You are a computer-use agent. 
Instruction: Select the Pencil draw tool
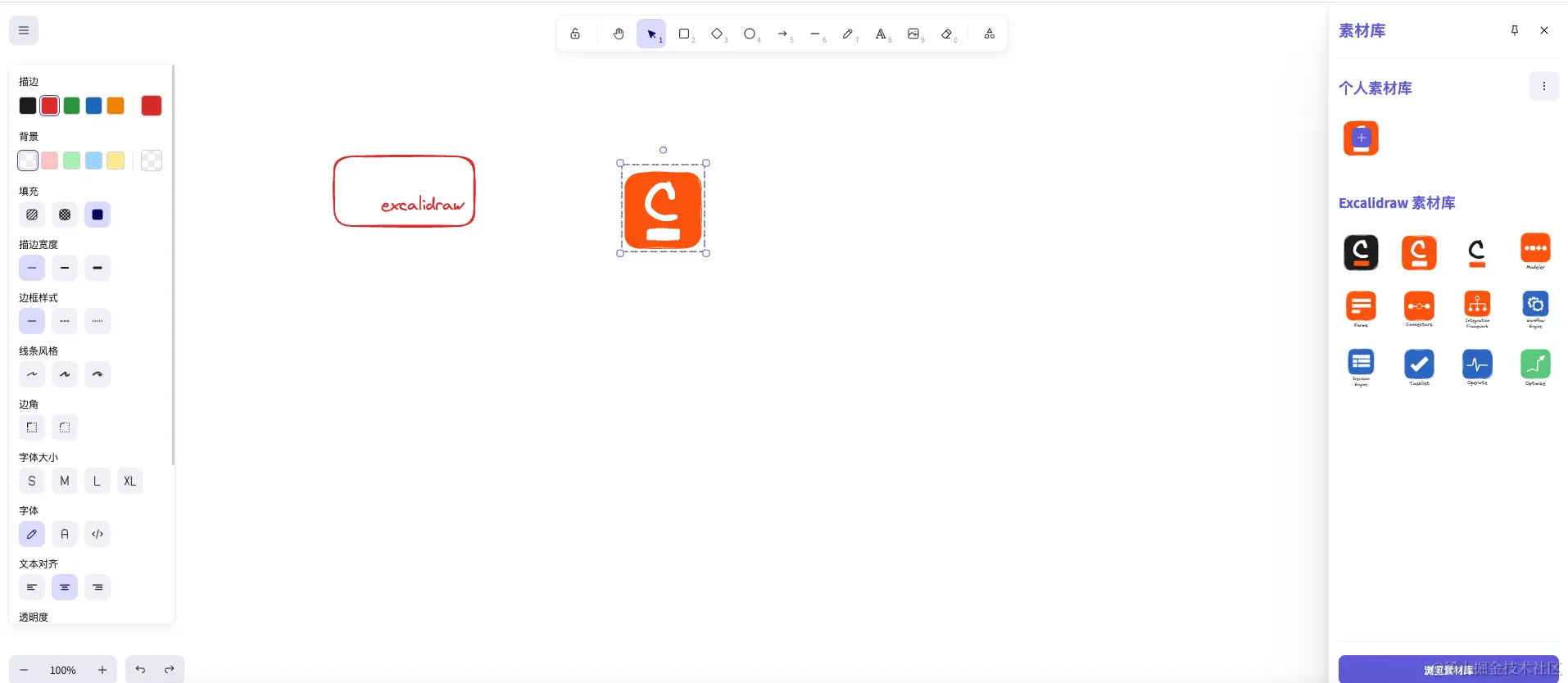[x=848, y=34]
